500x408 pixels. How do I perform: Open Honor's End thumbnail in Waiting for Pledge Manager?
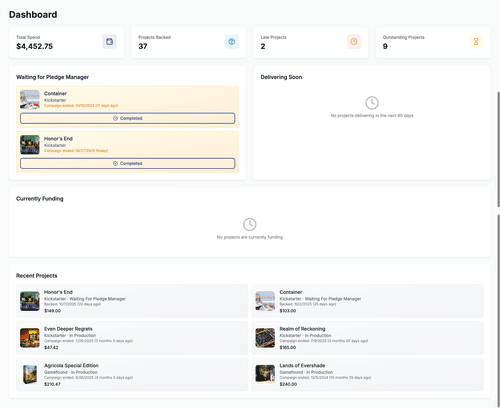point(30,145)
